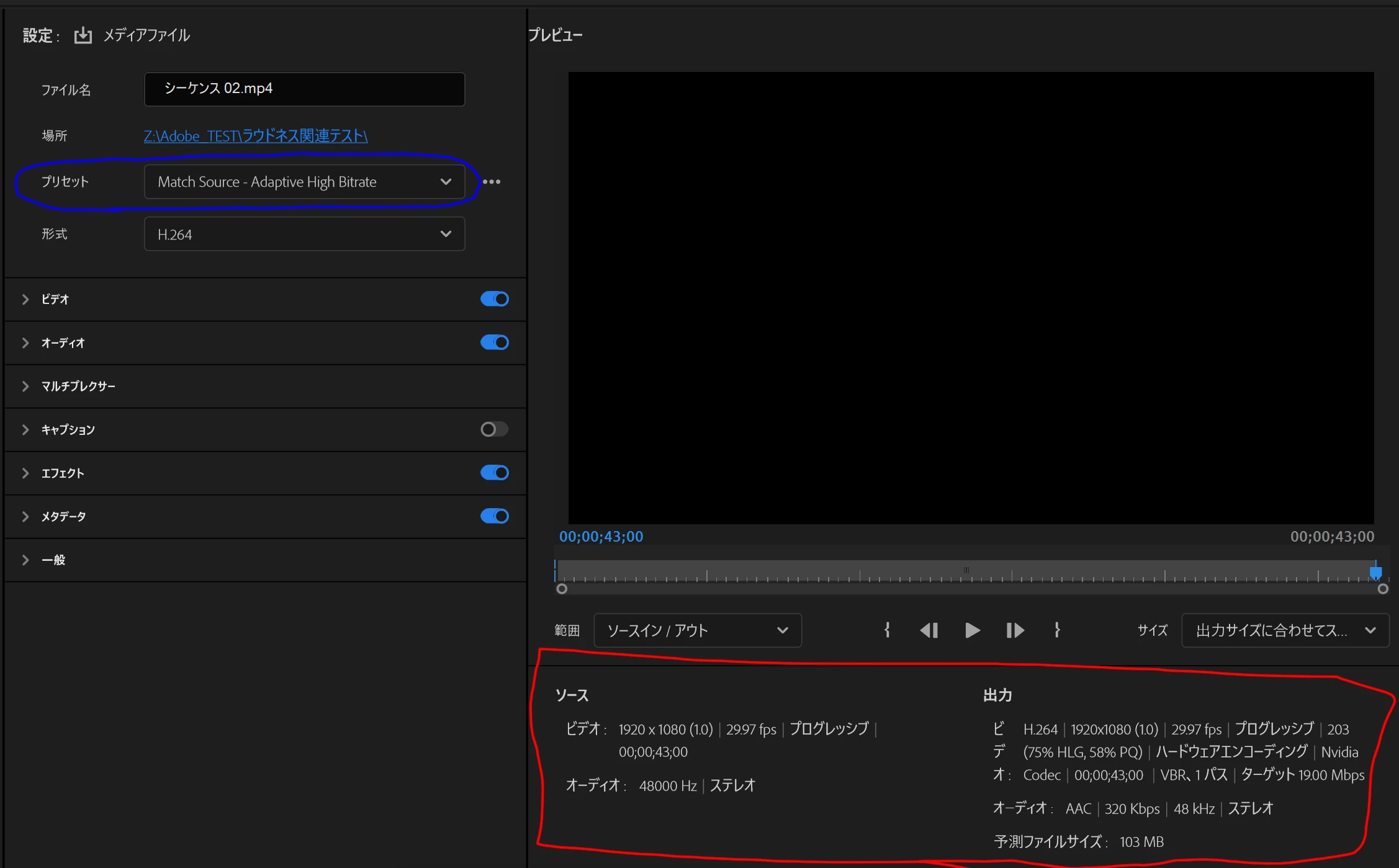
Task: Disable the オーディオ export toggle
Action: 495,342
